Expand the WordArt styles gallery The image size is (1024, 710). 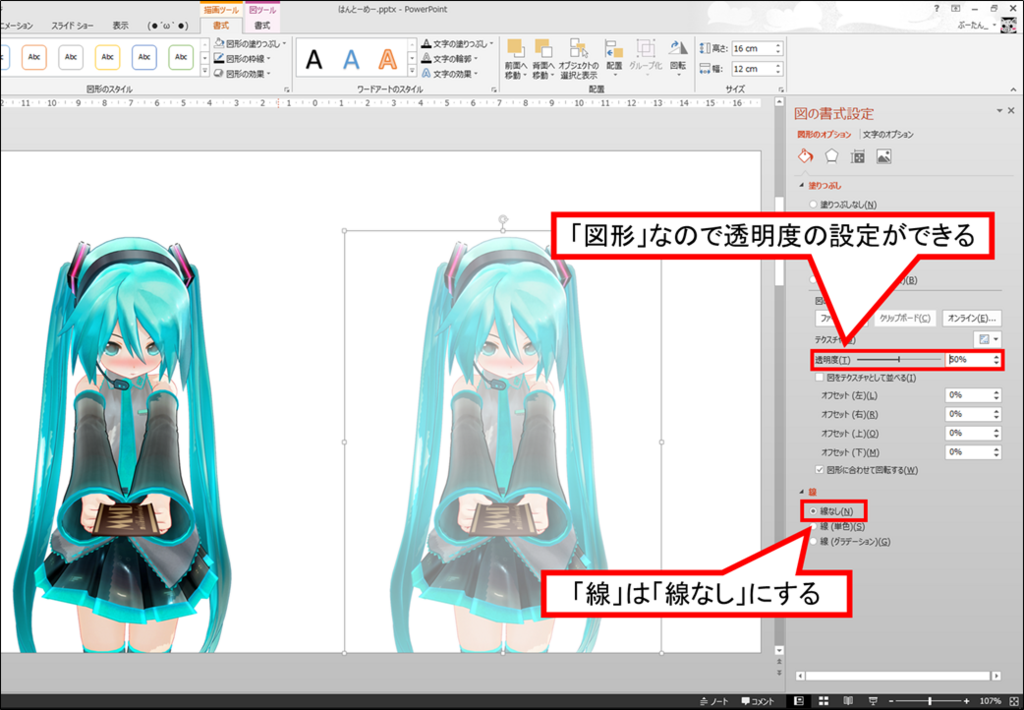tap(412, 72)
